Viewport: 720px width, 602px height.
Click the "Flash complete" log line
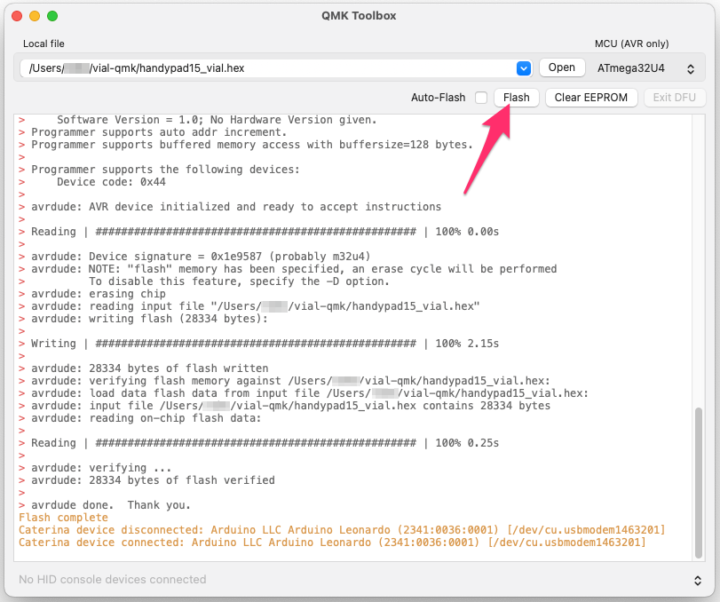pos(63,517)
